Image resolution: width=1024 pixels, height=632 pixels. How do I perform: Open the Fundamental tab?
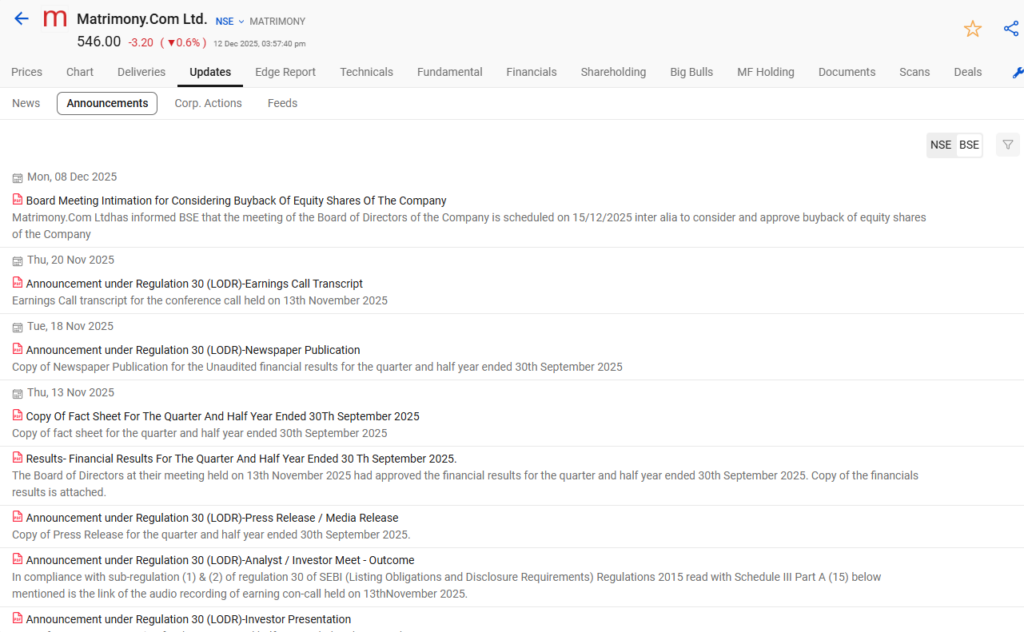point(450,72)
